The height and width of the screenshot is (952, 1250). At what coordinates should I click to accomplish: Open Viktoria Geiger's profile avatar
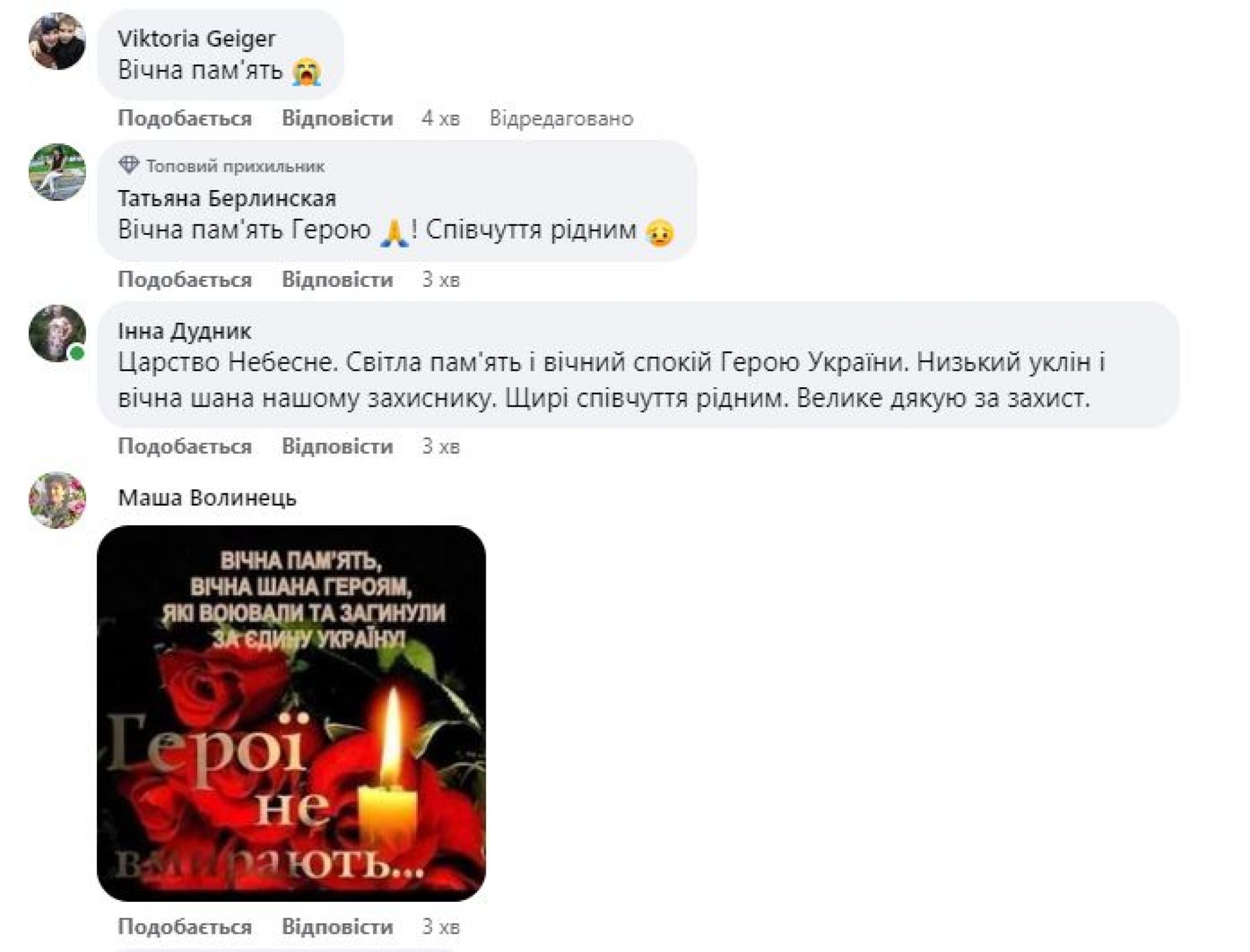point(57,41)
